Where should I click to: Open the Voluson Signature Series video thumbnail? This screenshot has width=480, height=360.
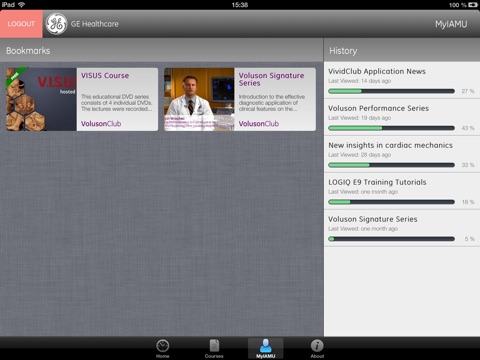199,99
